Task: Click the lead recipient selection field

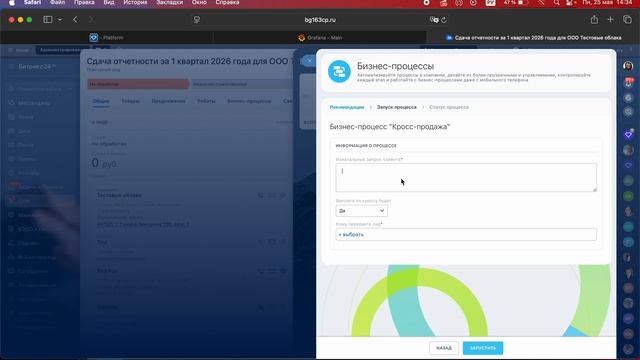Action: (466, 235)
